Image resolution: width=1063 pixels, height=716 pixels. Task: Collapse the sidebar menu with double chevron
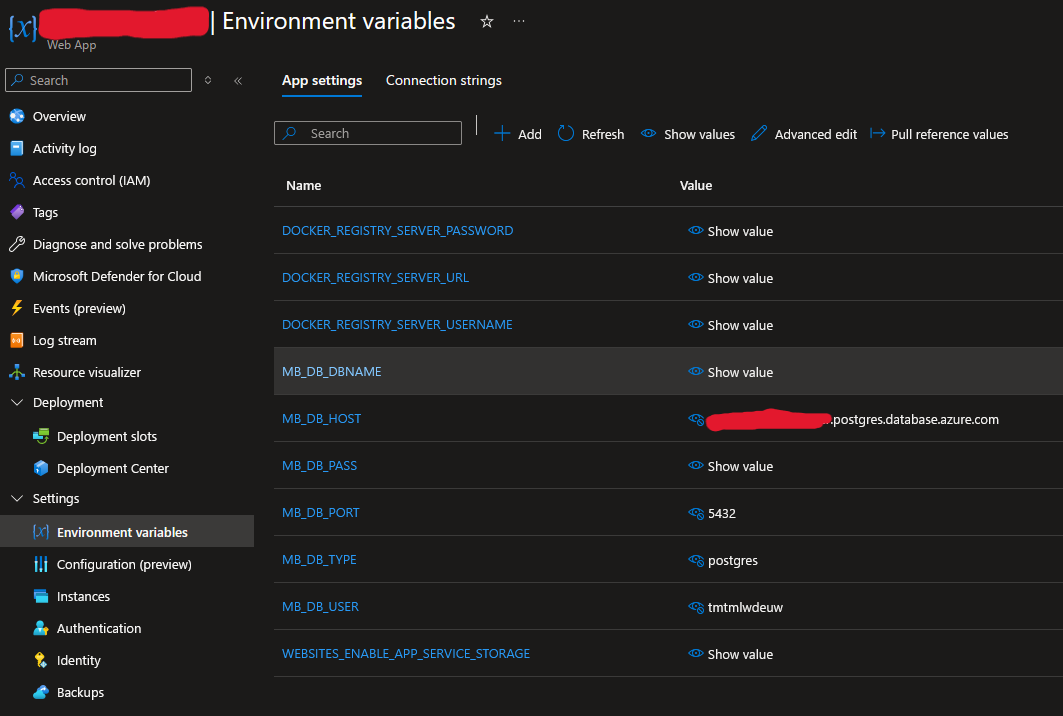238,81
